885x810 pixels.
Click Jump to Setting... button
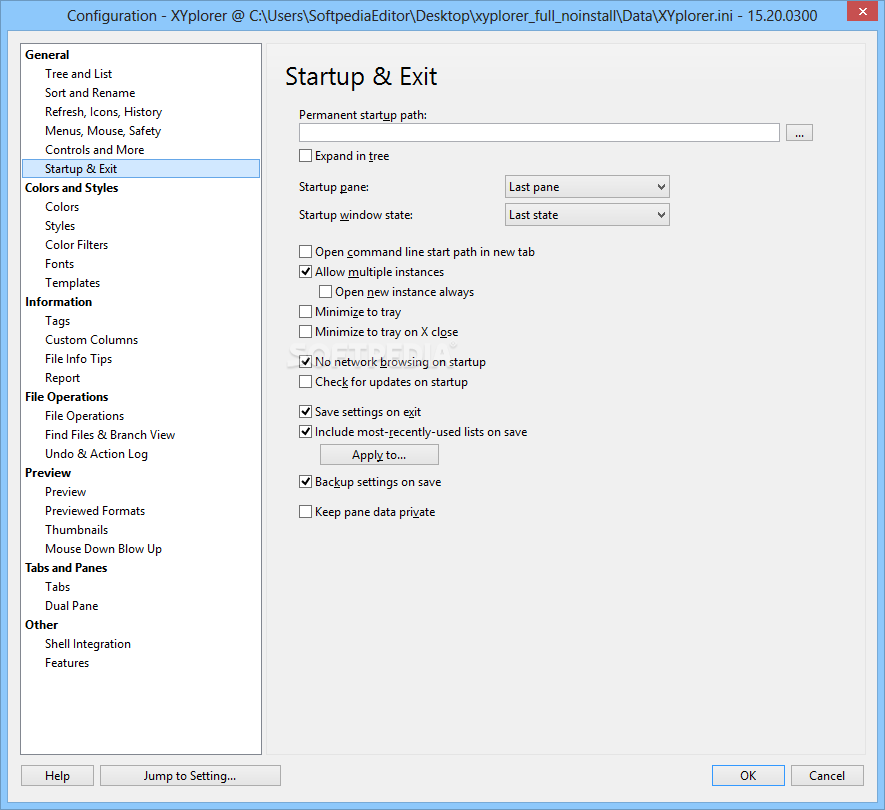[190, 776]
